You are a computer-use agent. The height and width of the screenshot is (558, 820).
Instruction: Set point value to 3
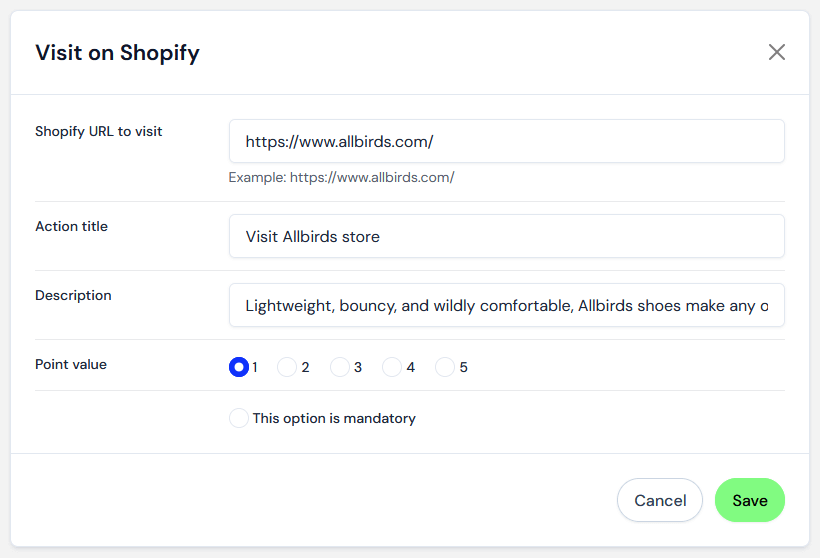click(x=340, y=367)
